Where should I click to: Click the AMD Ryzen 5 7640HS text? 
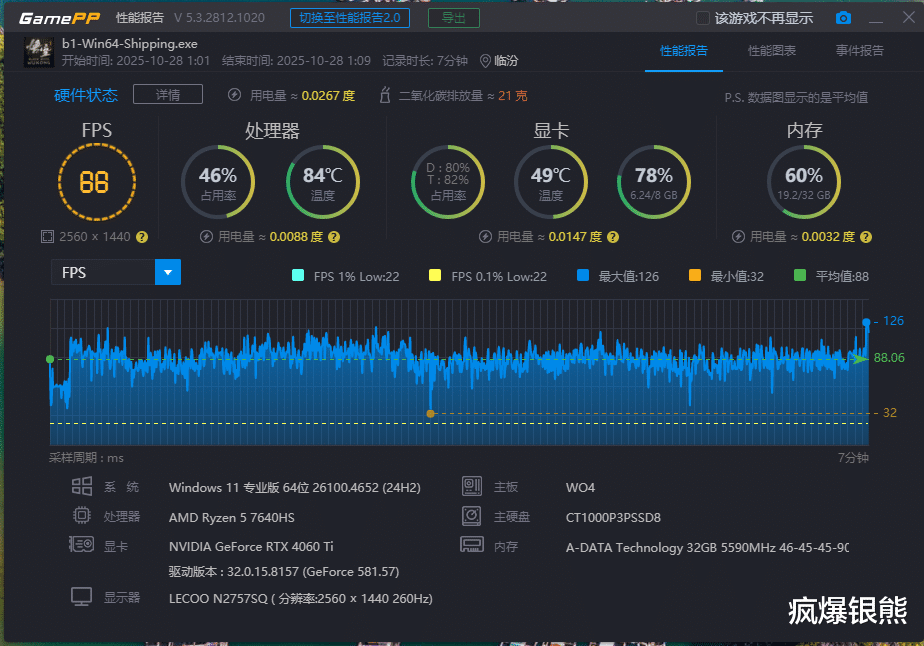click(232, 518)
